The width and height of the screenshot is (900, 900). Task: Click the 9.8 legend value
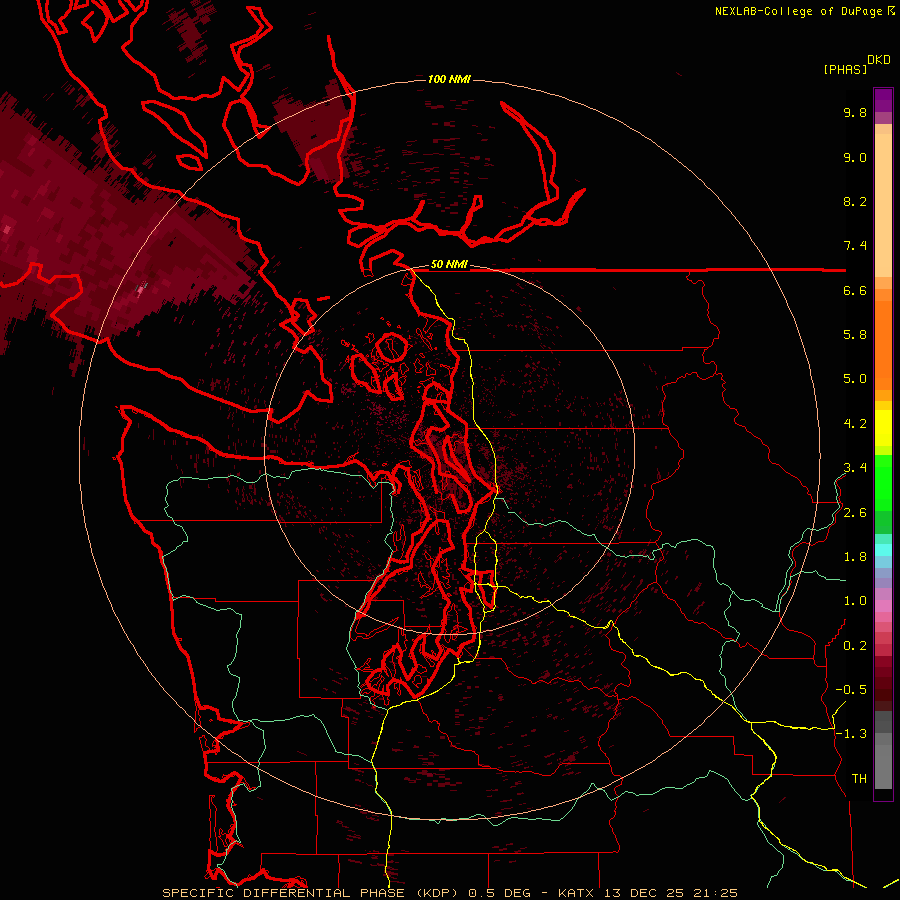855,112
